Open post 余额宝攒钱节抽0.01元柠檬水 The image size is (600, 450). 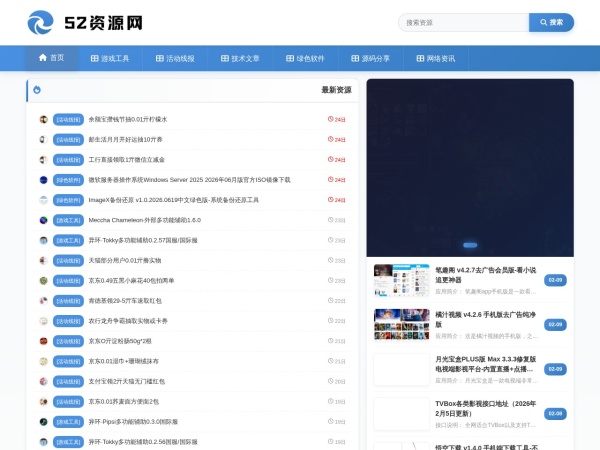click(x=128, y=119)
